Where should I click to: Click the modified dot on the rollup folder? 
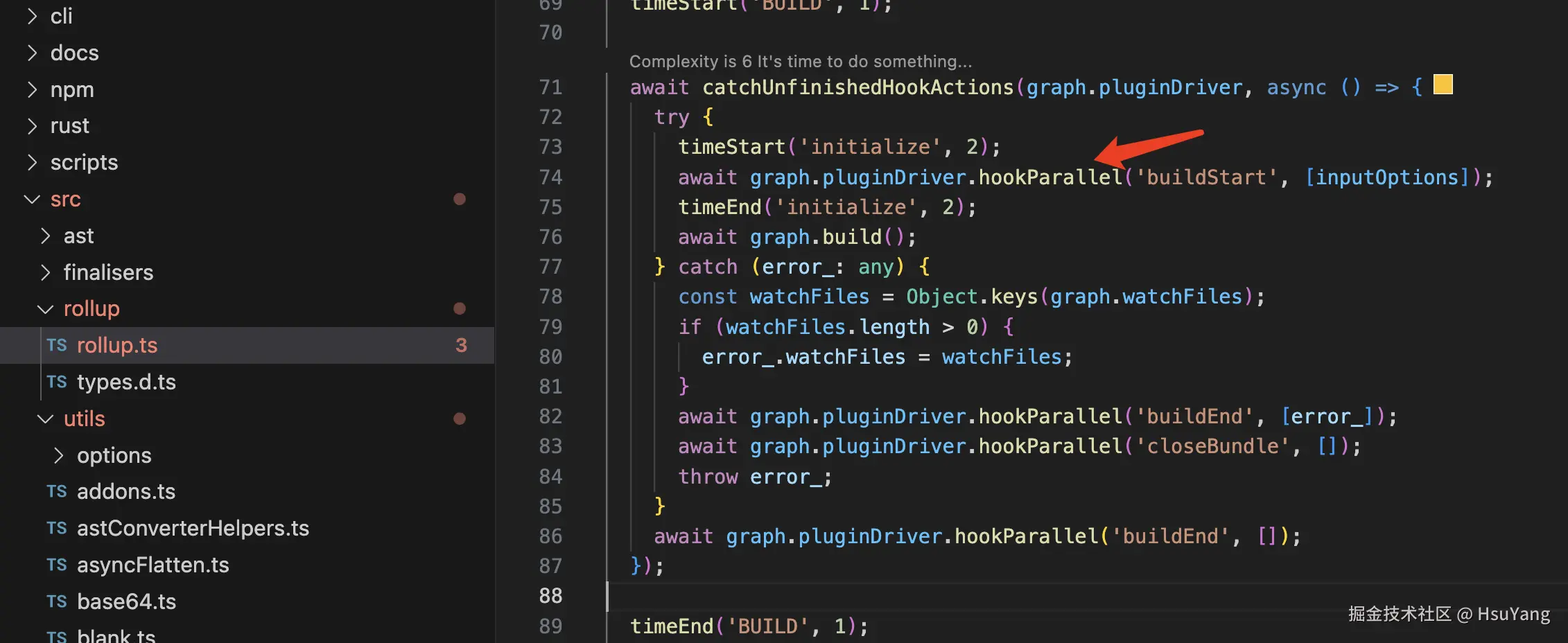tap(460, 308)
